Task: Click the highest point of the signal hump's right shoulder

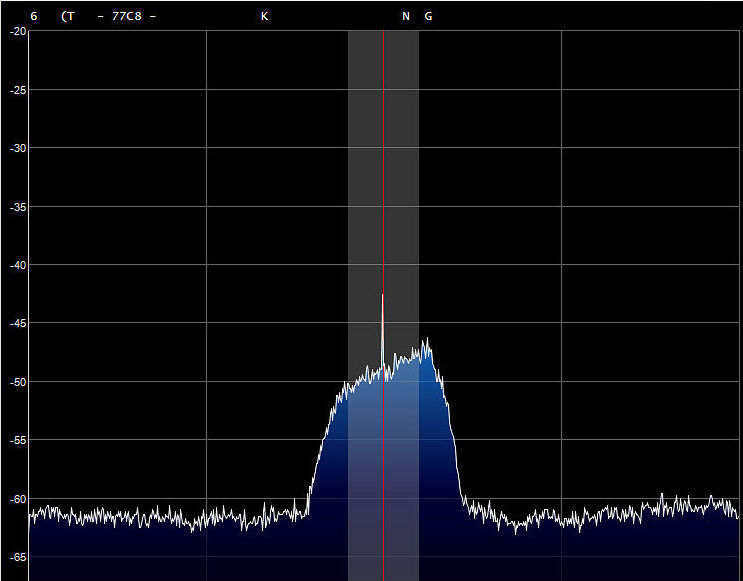Action: pos(427,340)
